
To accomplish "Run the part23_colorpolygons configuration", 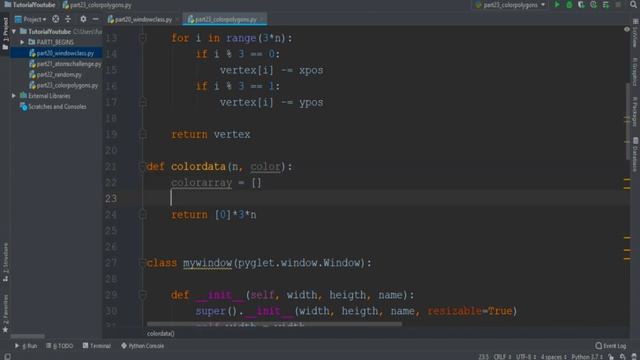I will point(557,5).
